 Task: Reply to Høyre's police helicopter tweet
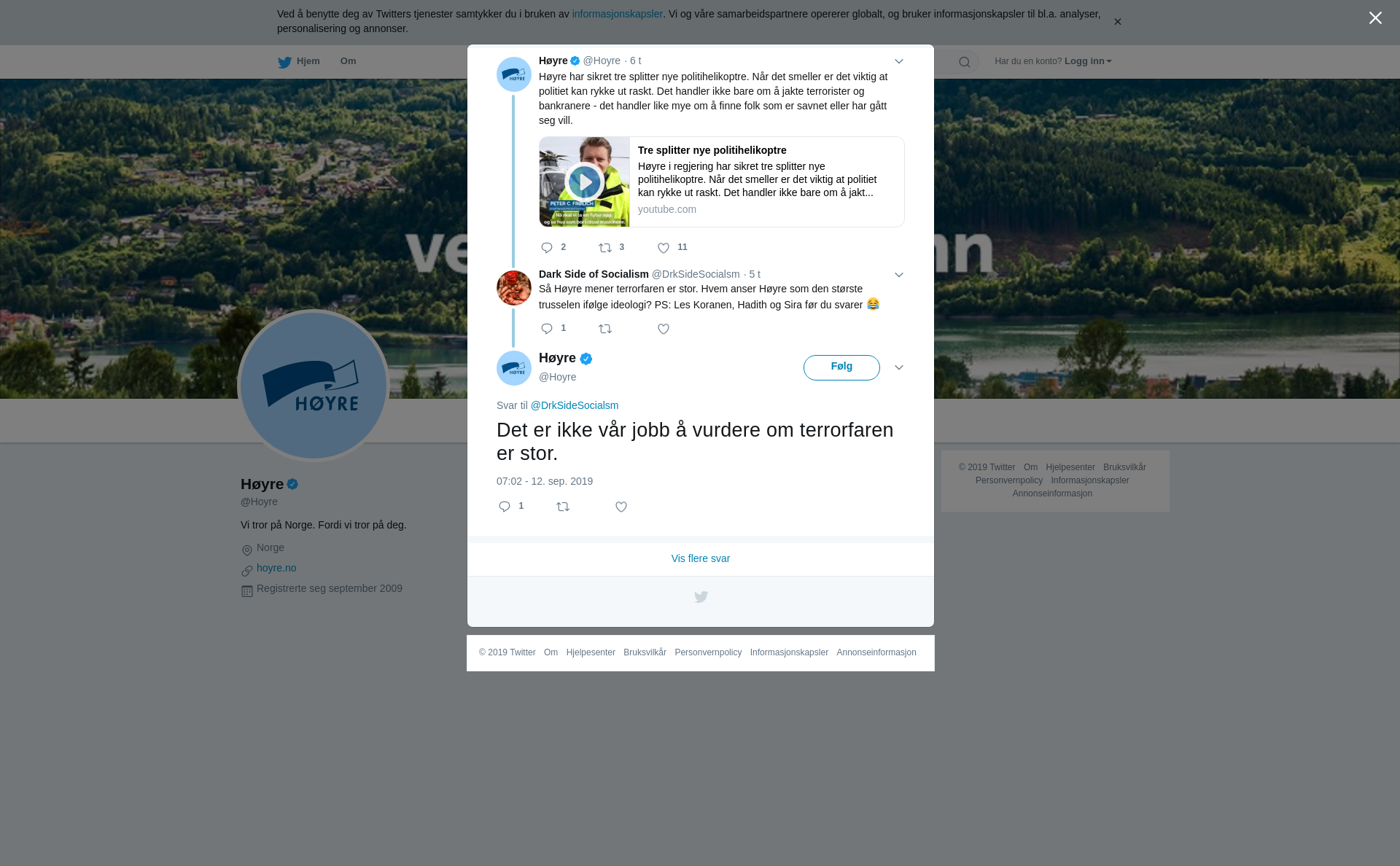(547, 248)
